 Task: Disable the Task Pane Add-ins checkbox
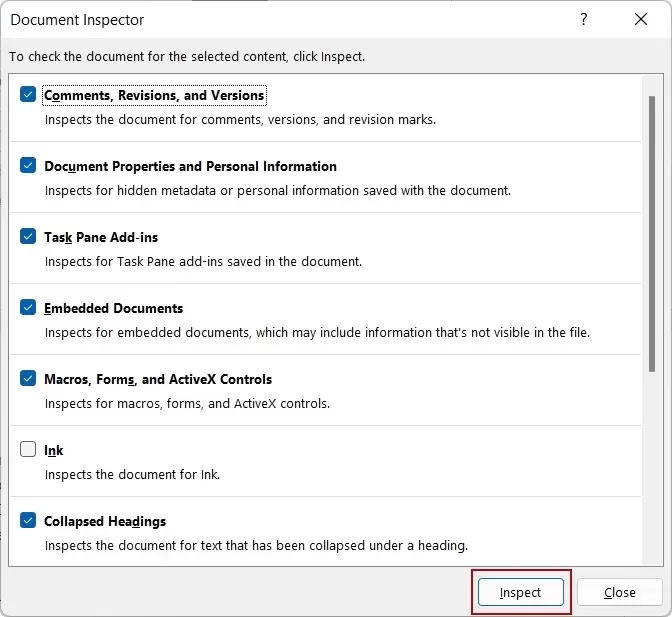click(28, 237)
